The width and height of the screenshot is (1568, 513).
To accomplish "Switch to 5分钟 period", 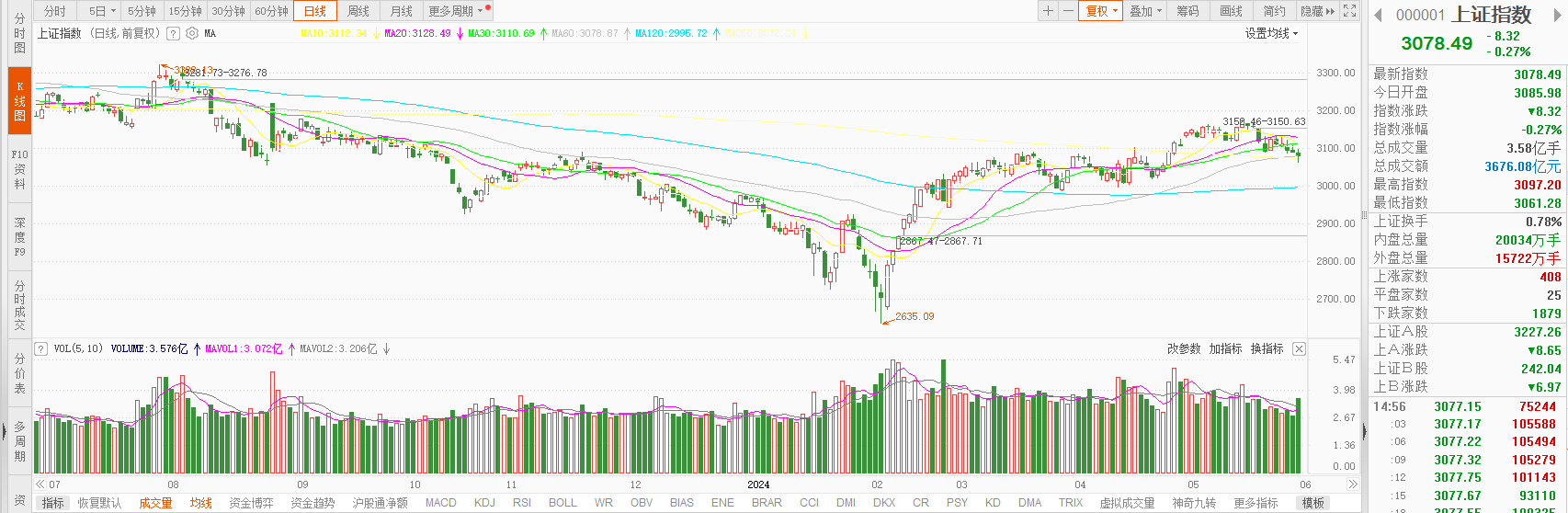I will pos(142,11).
